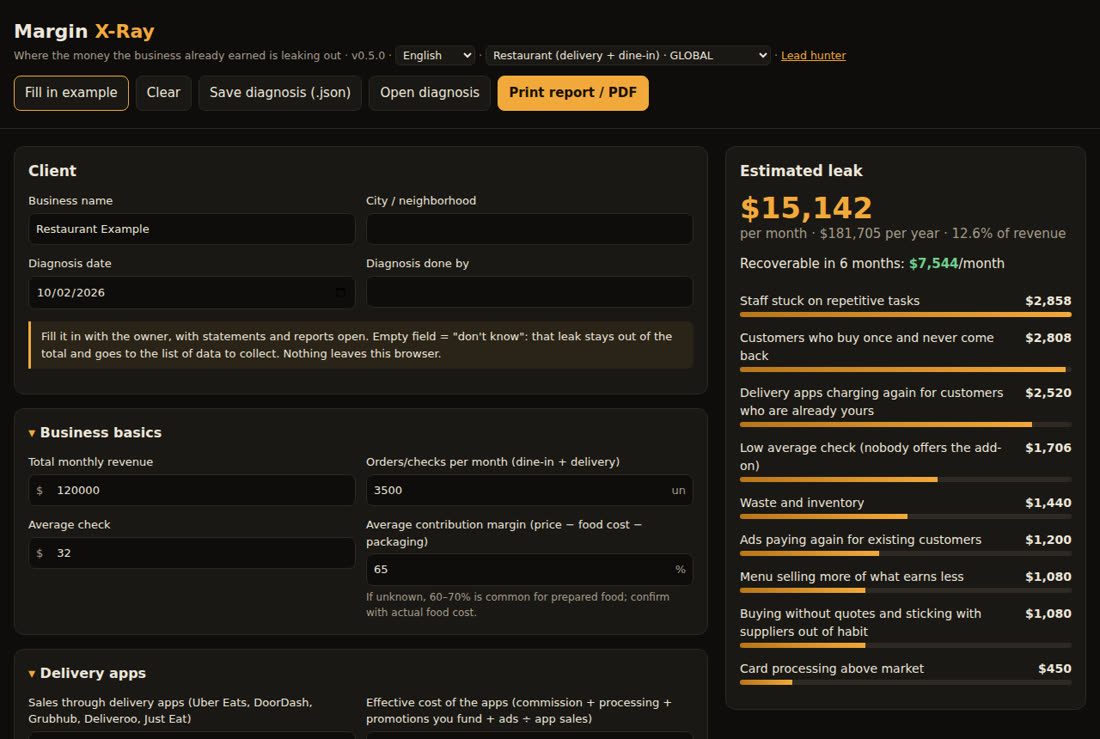The image size is (1100, 739).
Task: Click the Diagnosis done by field
Action: click(529, 292)
